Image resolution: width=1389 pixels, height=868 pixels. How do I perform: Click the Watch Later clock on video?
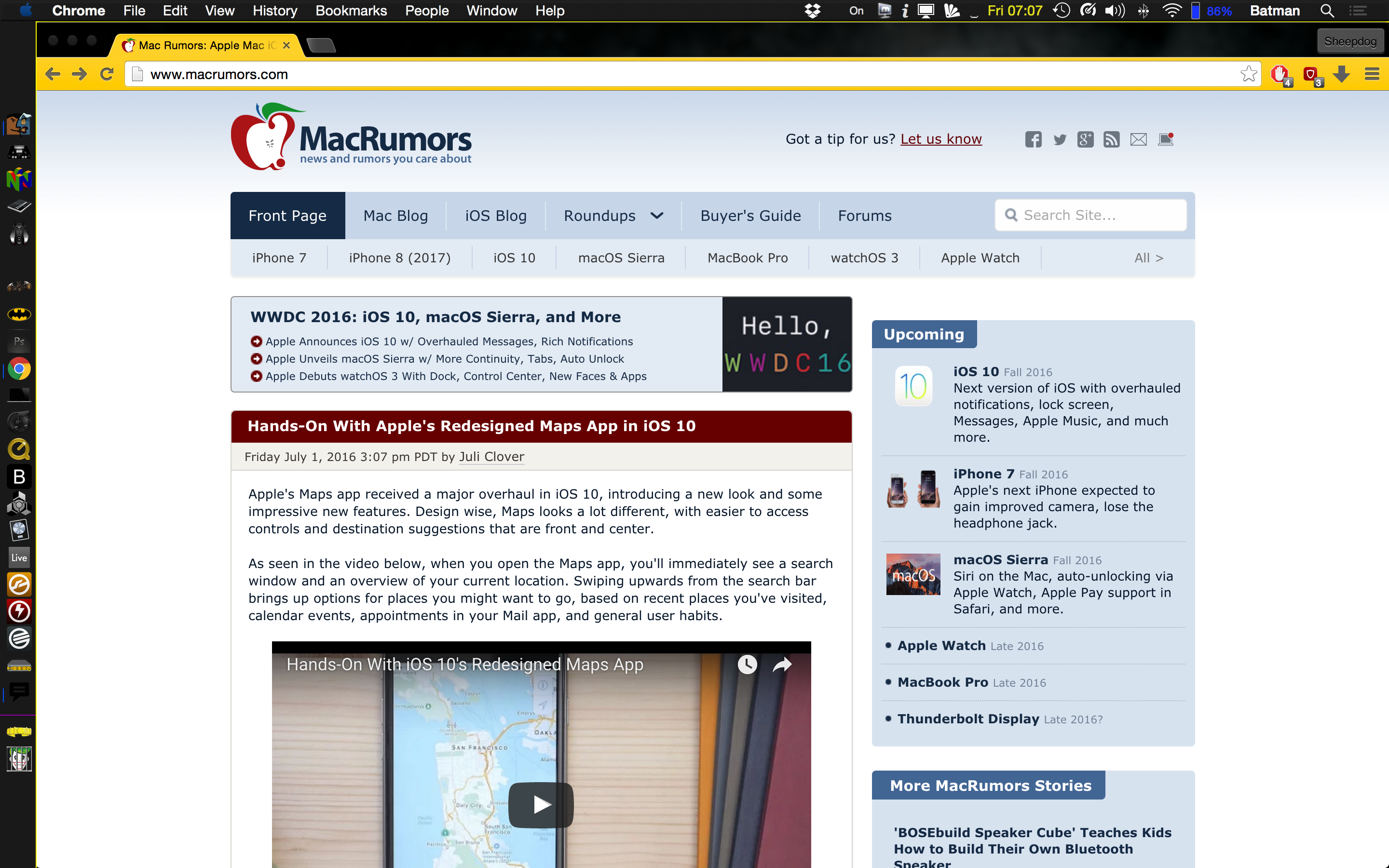[x=747, y=665]
